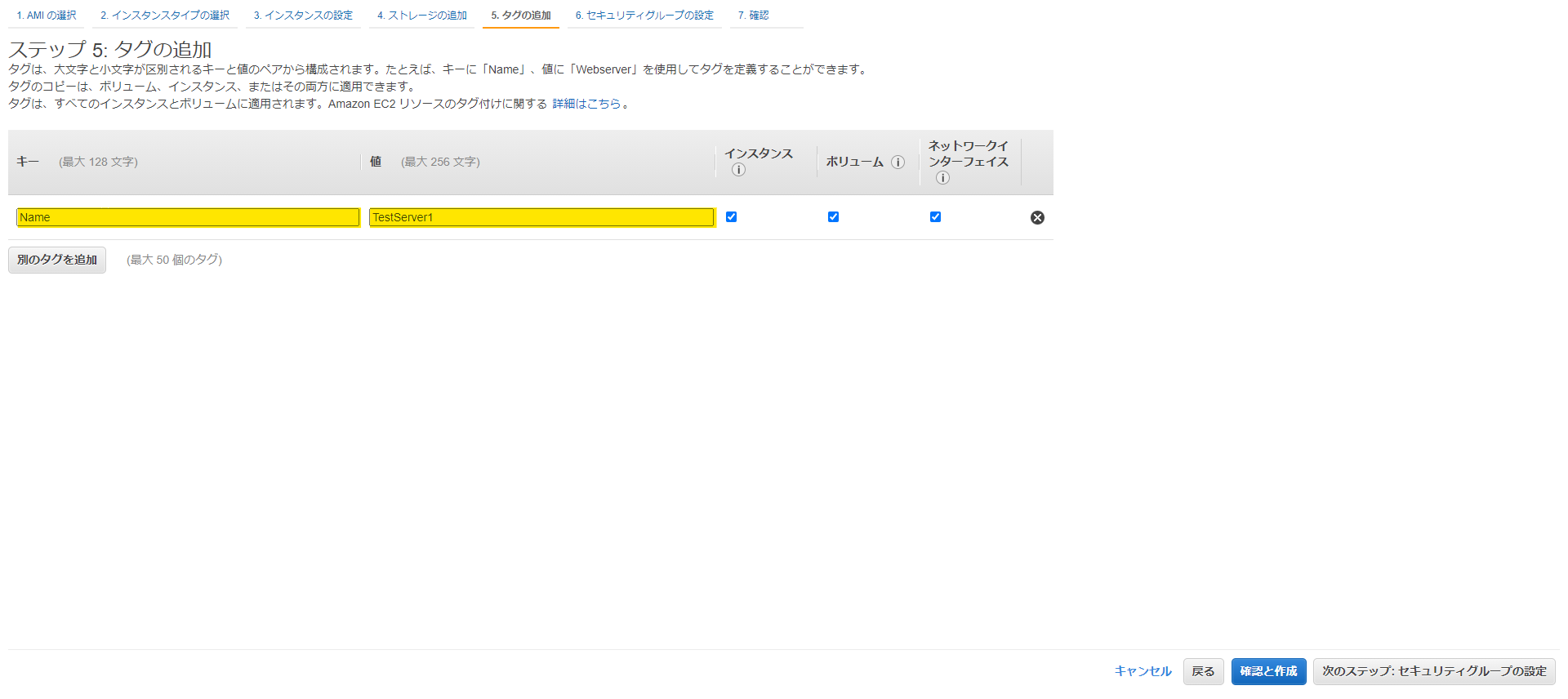Click the 戻る button
The image size is (1568, 699).
click(x=1203, y=671)
